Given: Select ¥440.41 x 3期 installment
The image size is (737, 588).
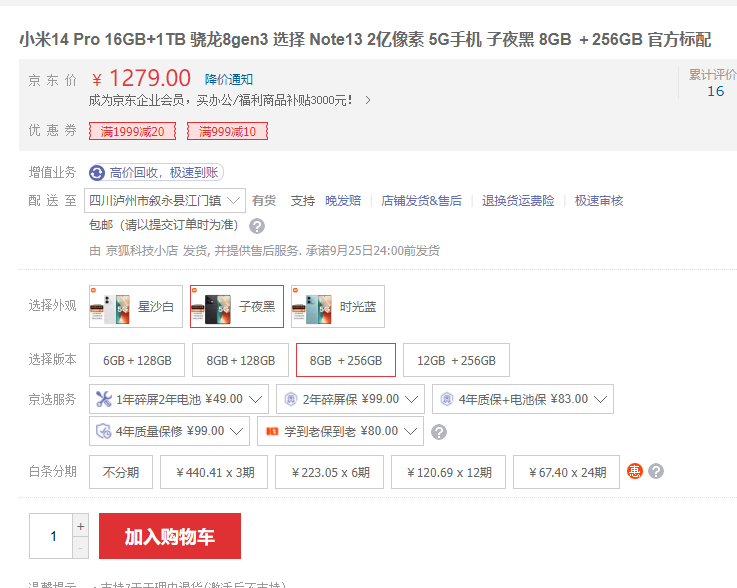Looking at the screenshot, I should (214, 472).
